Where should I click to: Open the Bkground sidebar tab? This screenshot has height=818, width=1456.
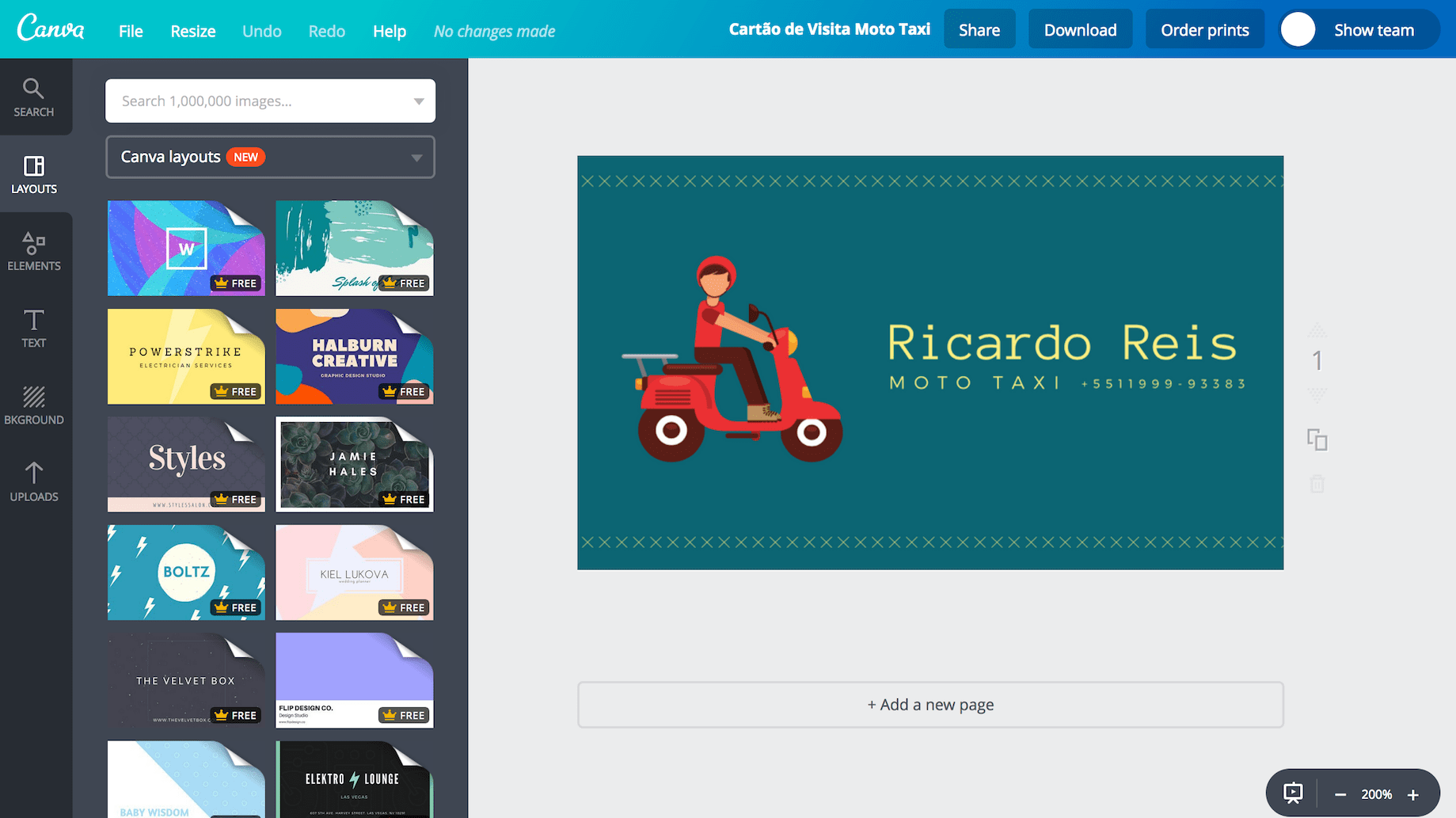pos(34,405)
